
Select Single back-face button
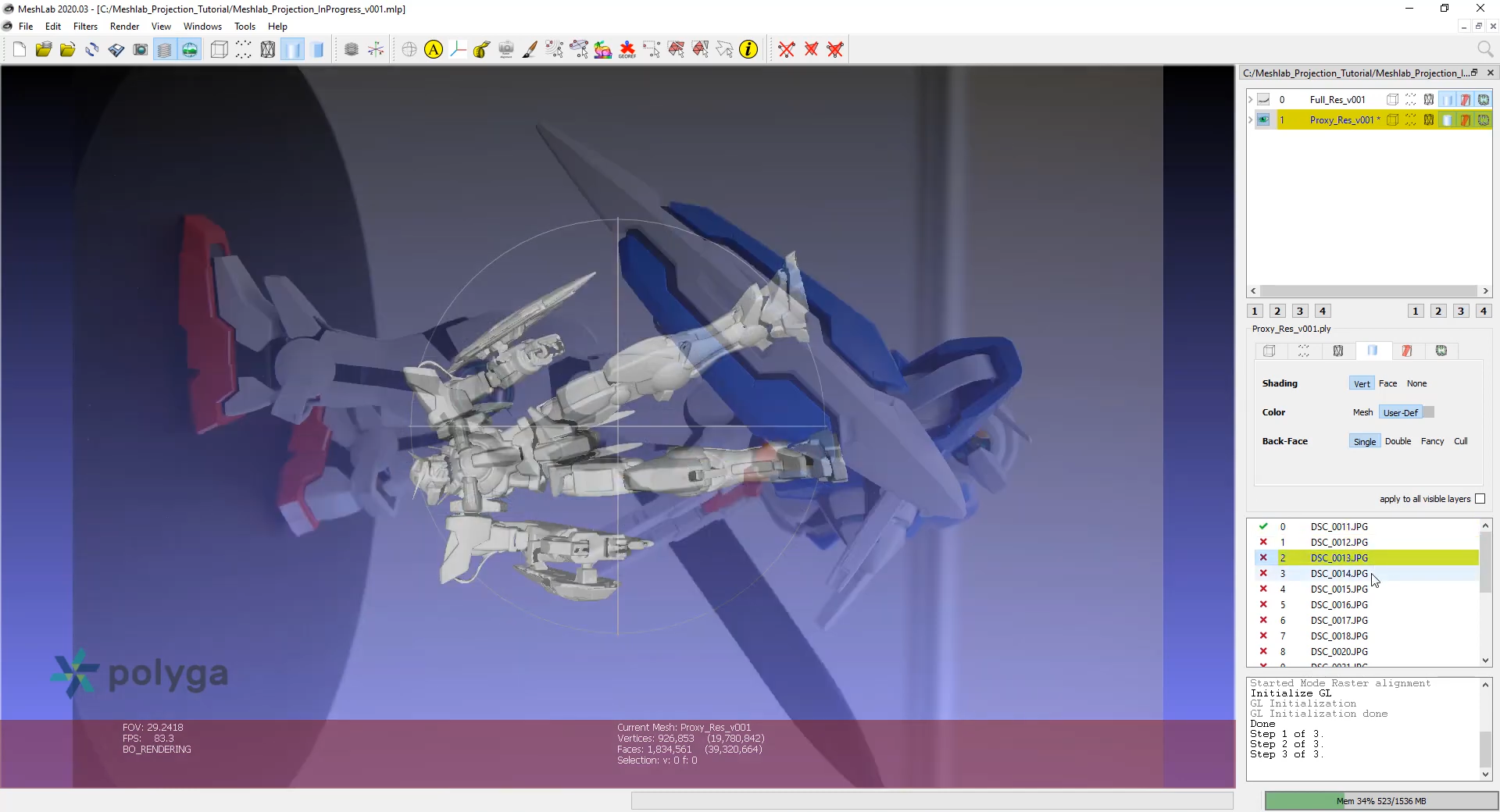(x=1365, y=441)
